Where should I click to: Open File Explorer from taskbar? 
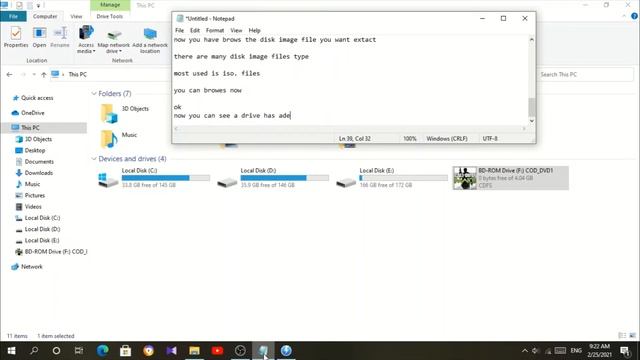194,351
